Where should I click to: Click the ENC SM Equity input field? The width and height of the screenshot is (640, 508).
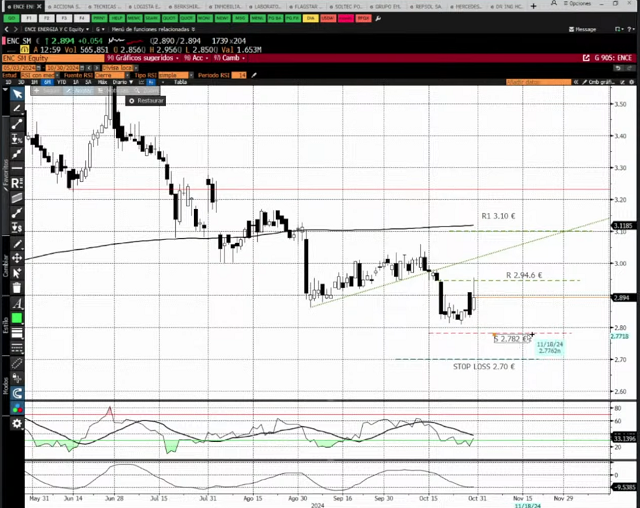point(53,58)
